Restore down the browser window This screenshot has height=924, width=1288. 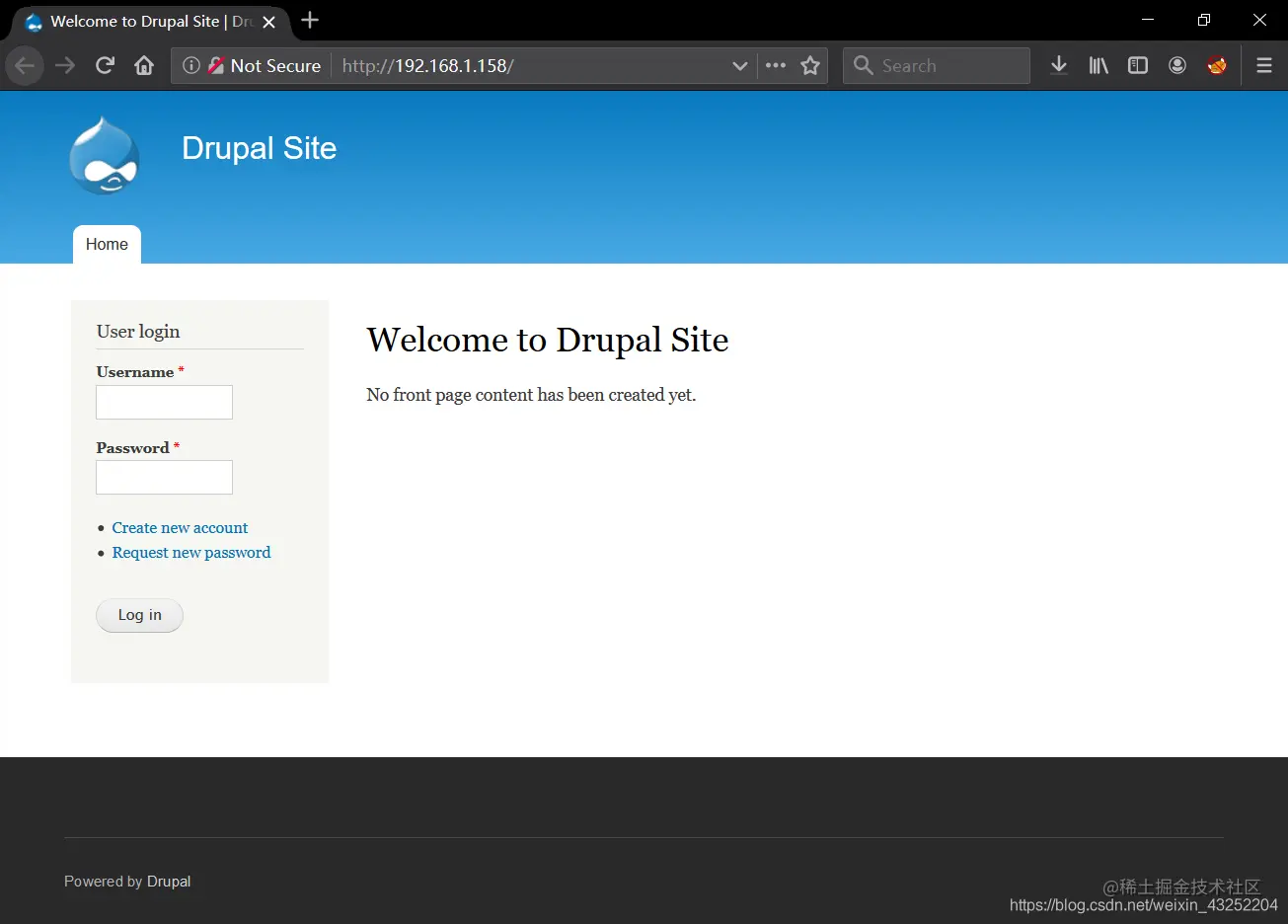point(1204,20)
